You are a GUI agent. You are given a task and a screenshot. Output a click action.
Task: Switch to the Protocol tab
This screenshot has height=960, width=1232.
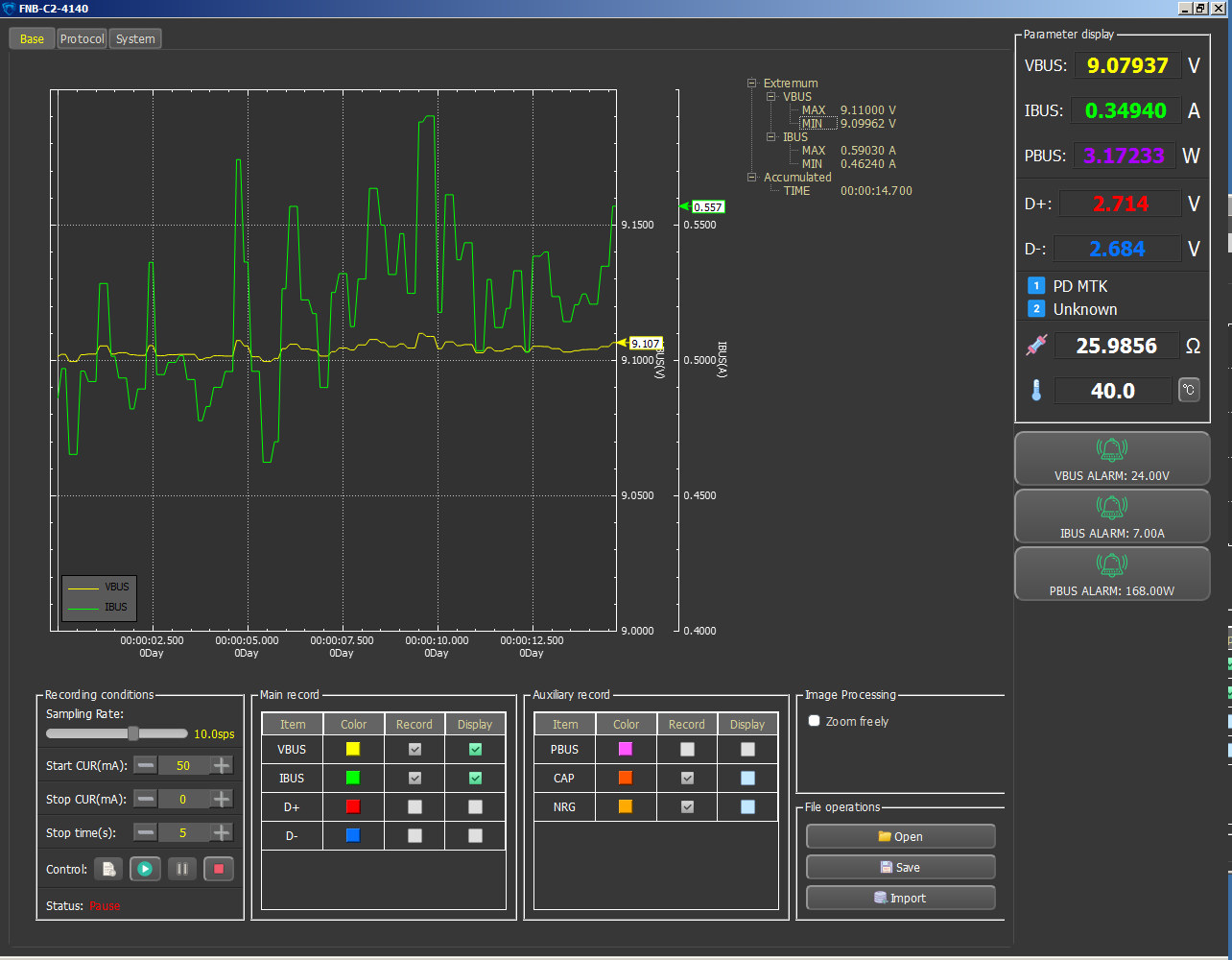click(x=82, y=39)
